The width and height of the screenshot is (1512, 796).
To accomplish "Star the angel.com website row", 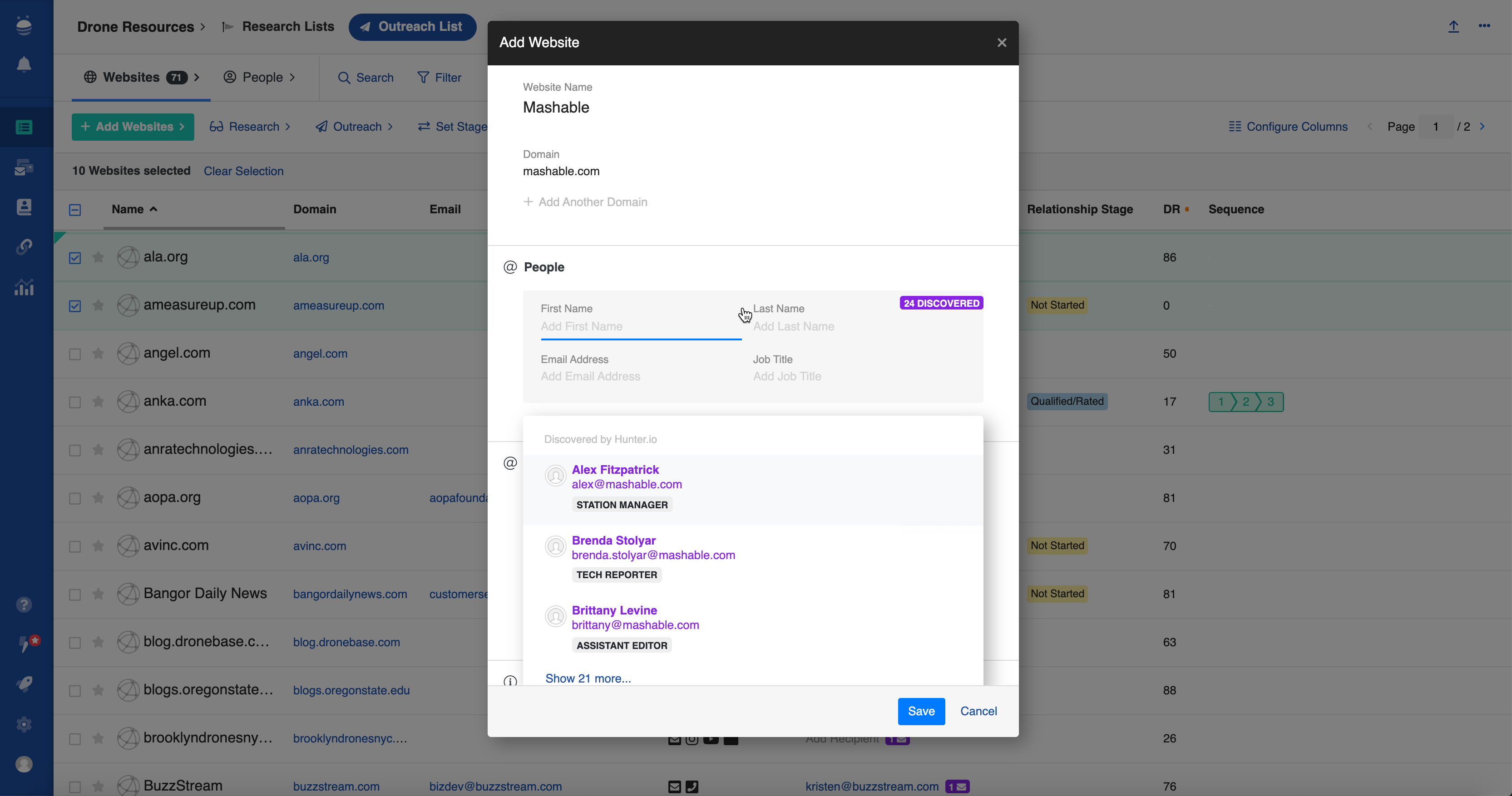I will click(x=98, y=354).
